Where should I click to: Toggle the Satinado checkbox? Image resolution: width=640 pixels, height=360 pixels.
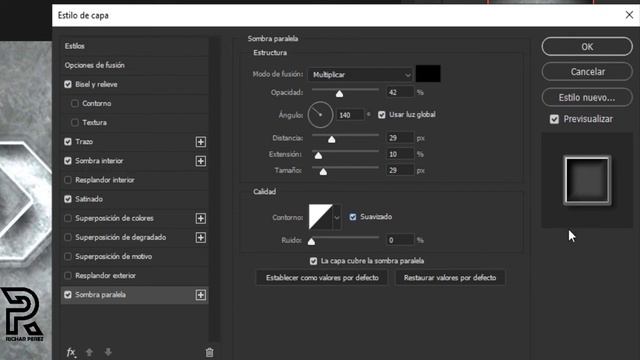tap(68, 199)
